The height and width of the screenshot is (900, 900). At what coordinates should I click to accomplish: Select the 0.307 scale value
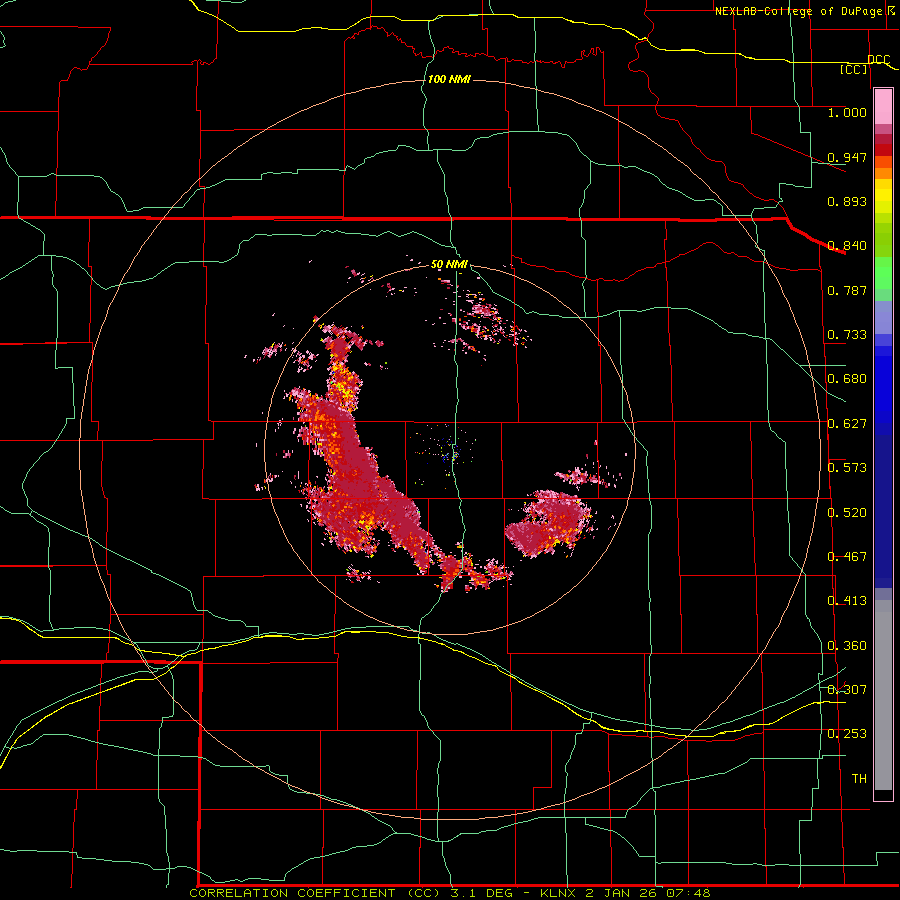[847, 690]
